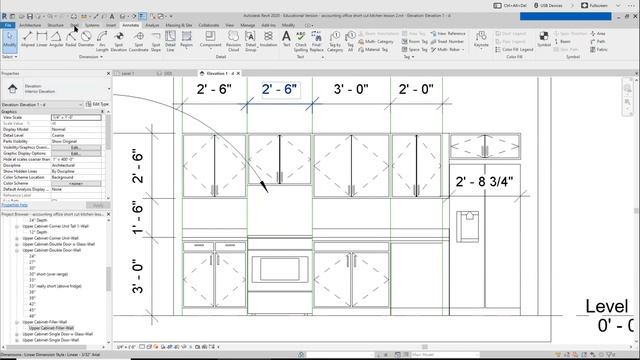Select the 30" short (over range) type
This screenshot has height=360, width=640.
48,274
